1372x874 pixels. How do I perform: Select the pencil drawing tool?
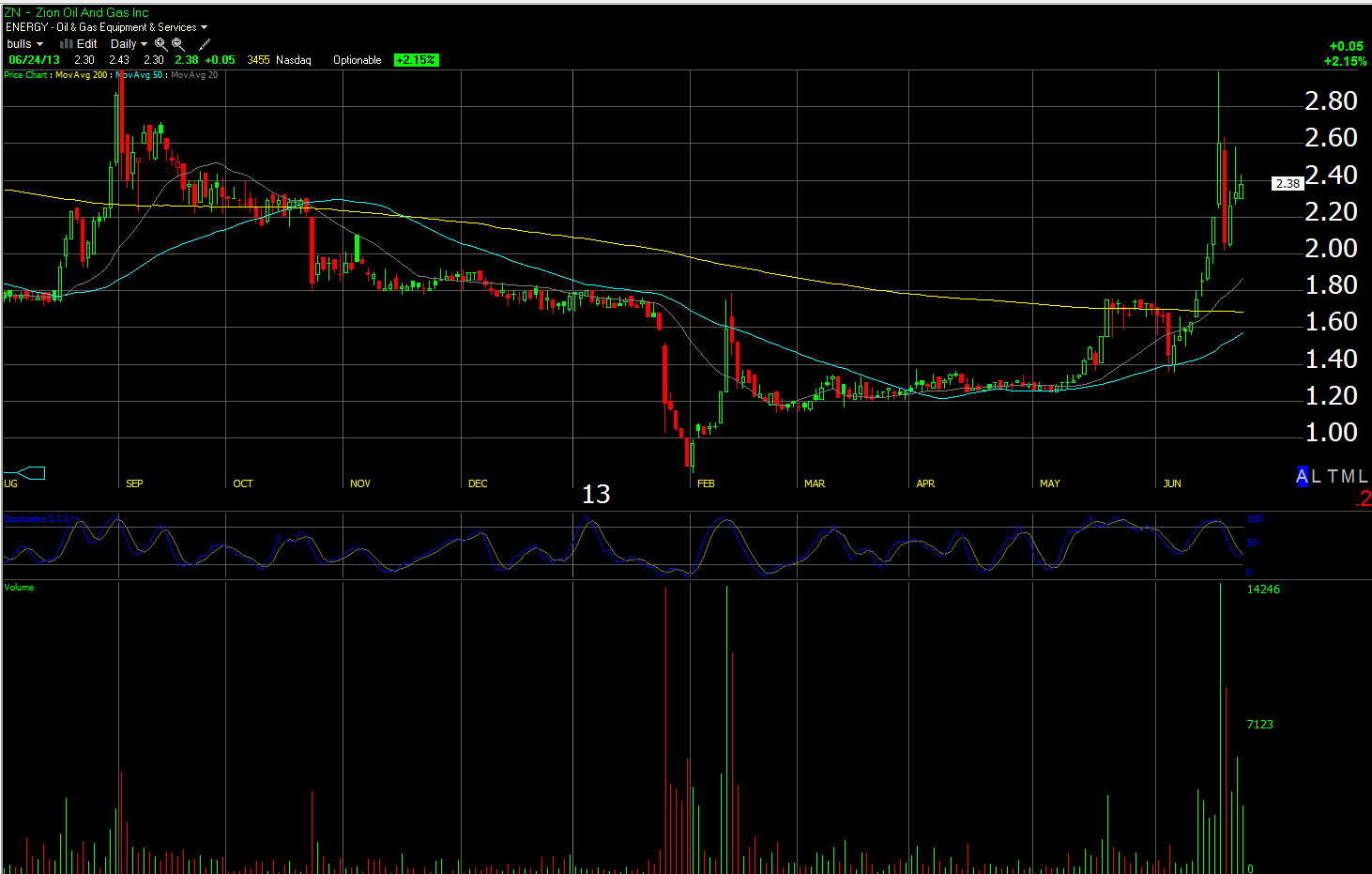coord(205,44)
